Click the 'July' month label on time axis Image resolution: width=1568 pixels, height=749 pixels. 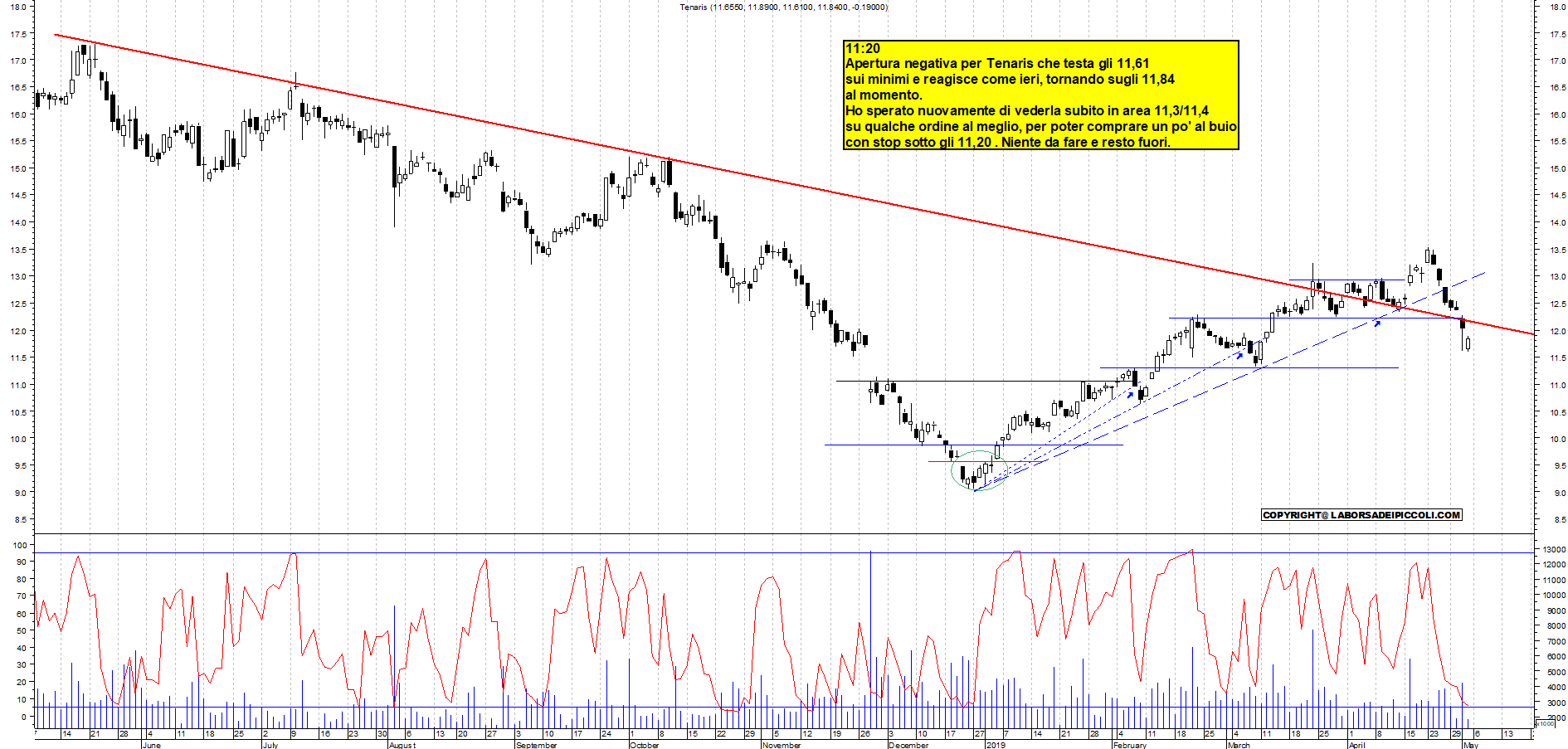[270, 745]
